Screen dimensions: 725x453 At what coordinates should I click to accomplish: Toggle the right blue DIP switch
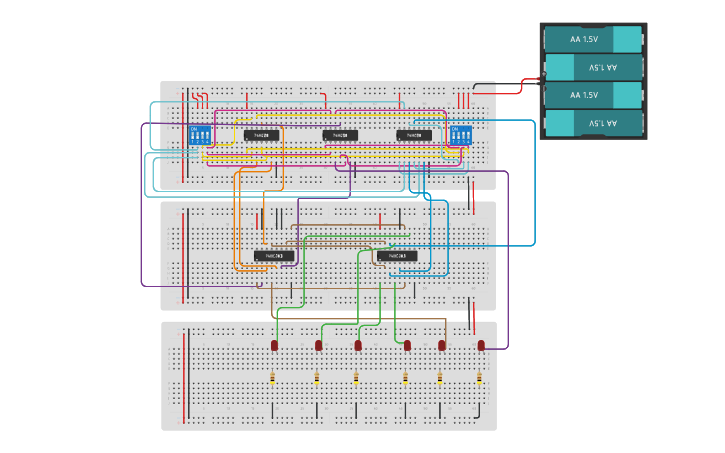coord(459,135)
